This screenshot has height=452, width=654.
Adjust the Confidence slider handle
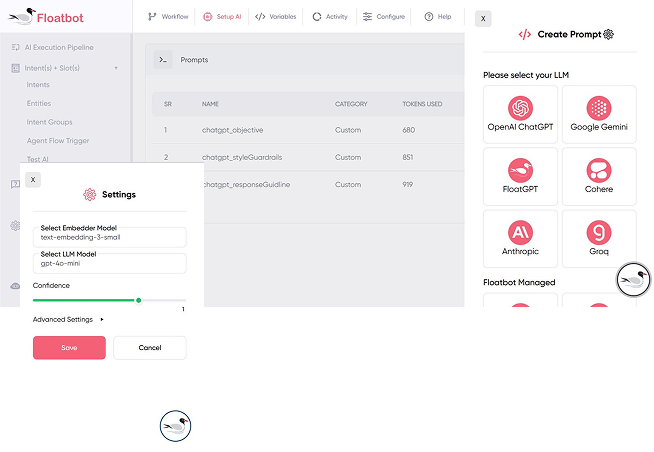[138, 299]
